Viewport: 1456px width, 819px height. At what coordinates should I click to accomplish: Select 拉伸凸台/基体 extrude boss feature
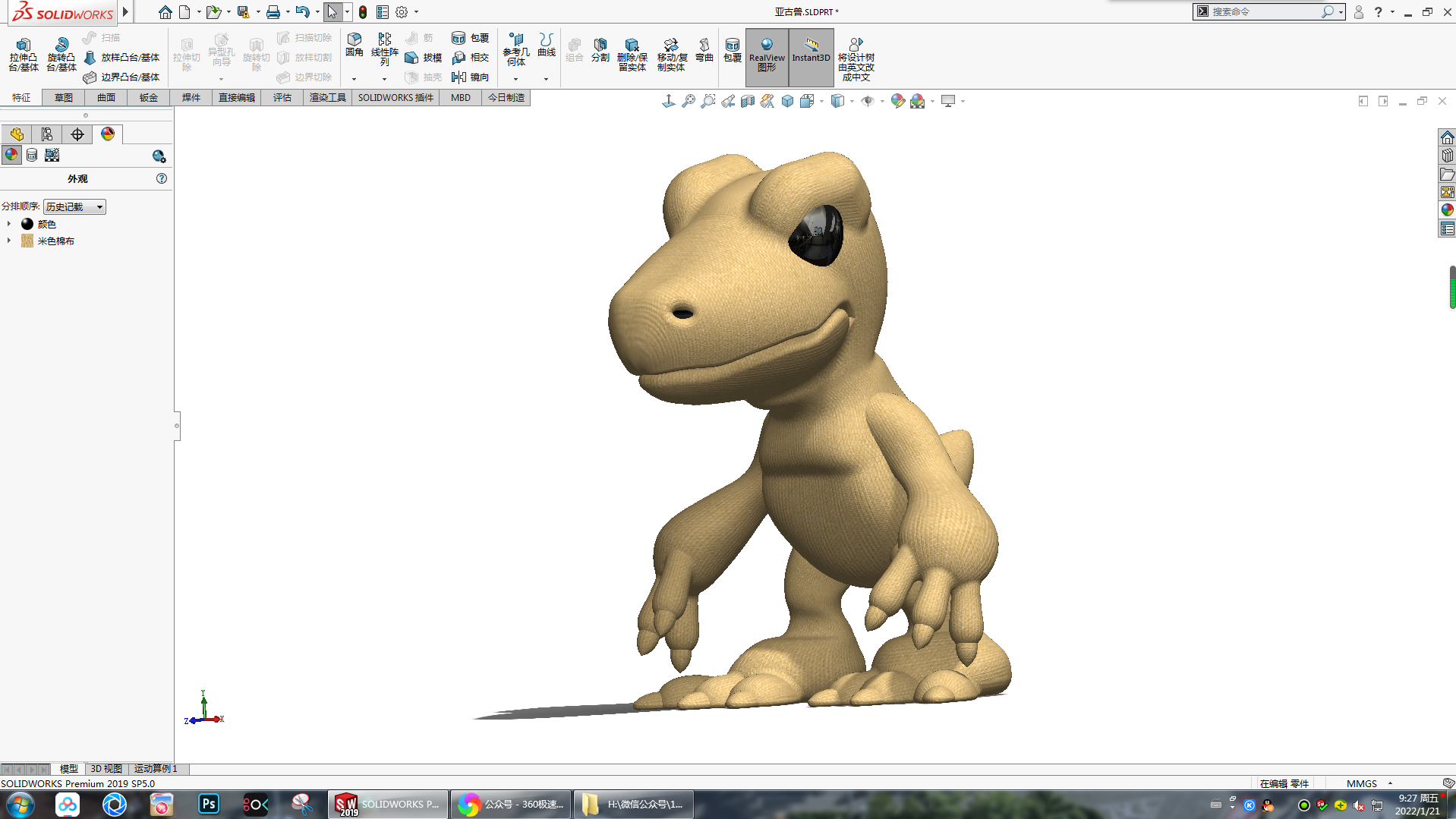pyautogui.click(x=24, y=55)
